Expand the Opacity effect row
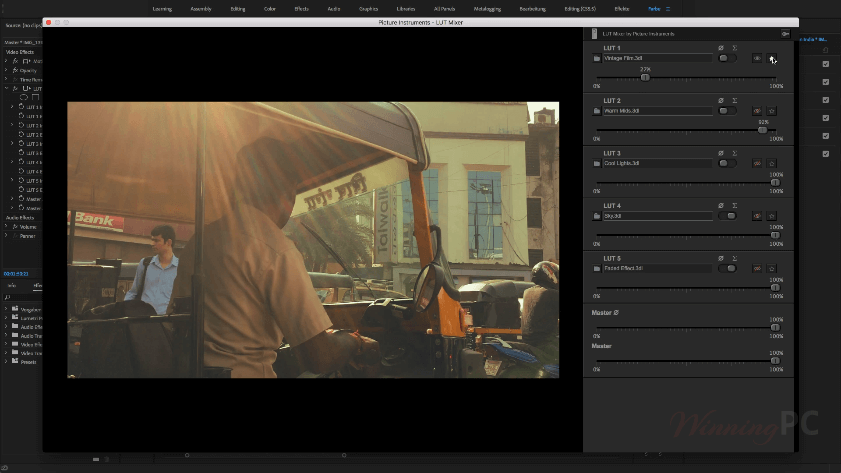This screenshot has width=841, height=473. pos(6,70)
